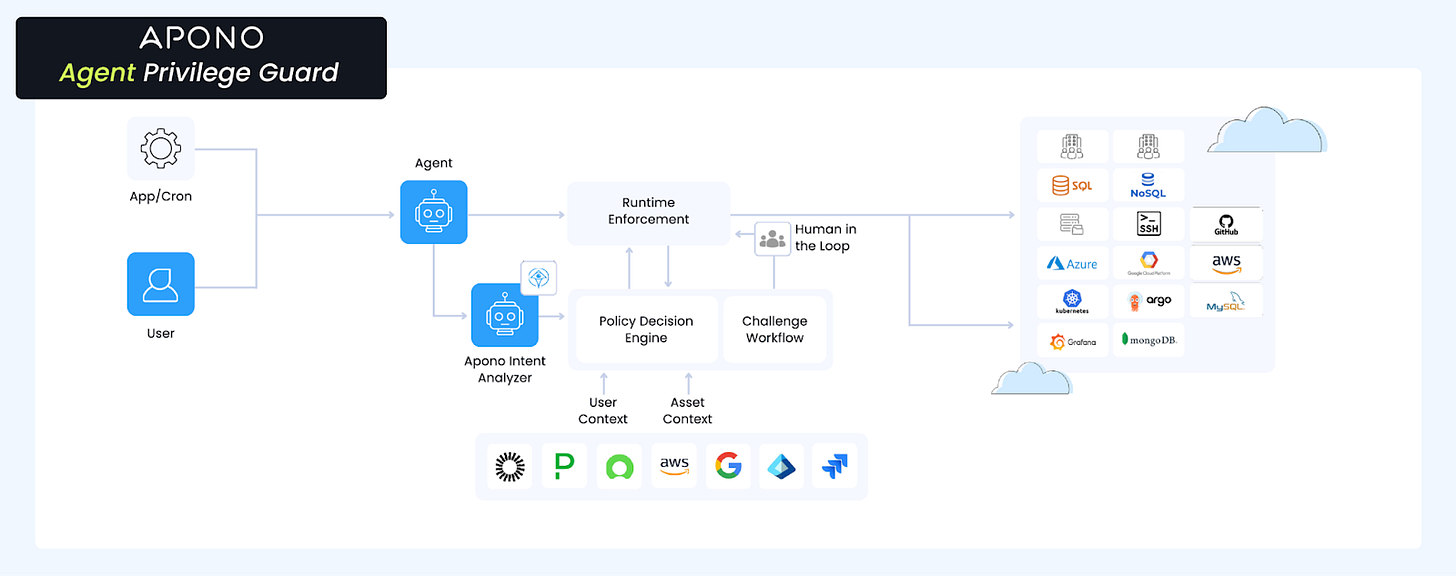
Task: Open the Policy Decision Engine
Action: pyautogui.click(x=647, y=329)
